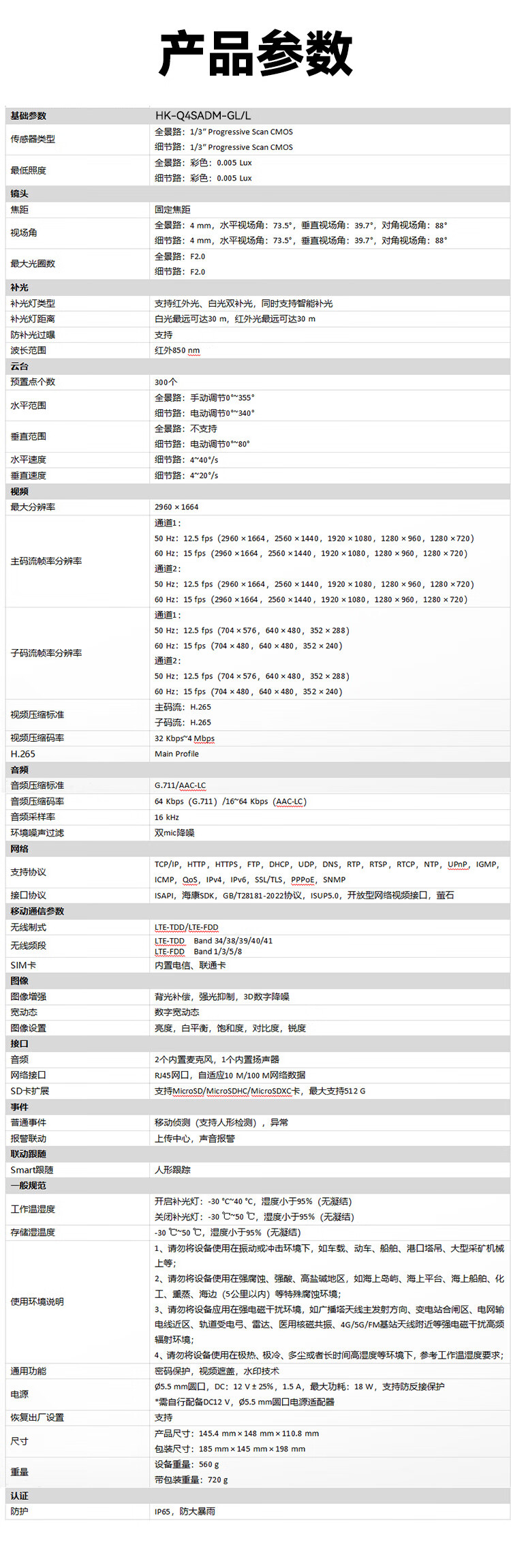Select the 预置点个数 300个 value
511x1568 pixels.
tap(166, 382)
